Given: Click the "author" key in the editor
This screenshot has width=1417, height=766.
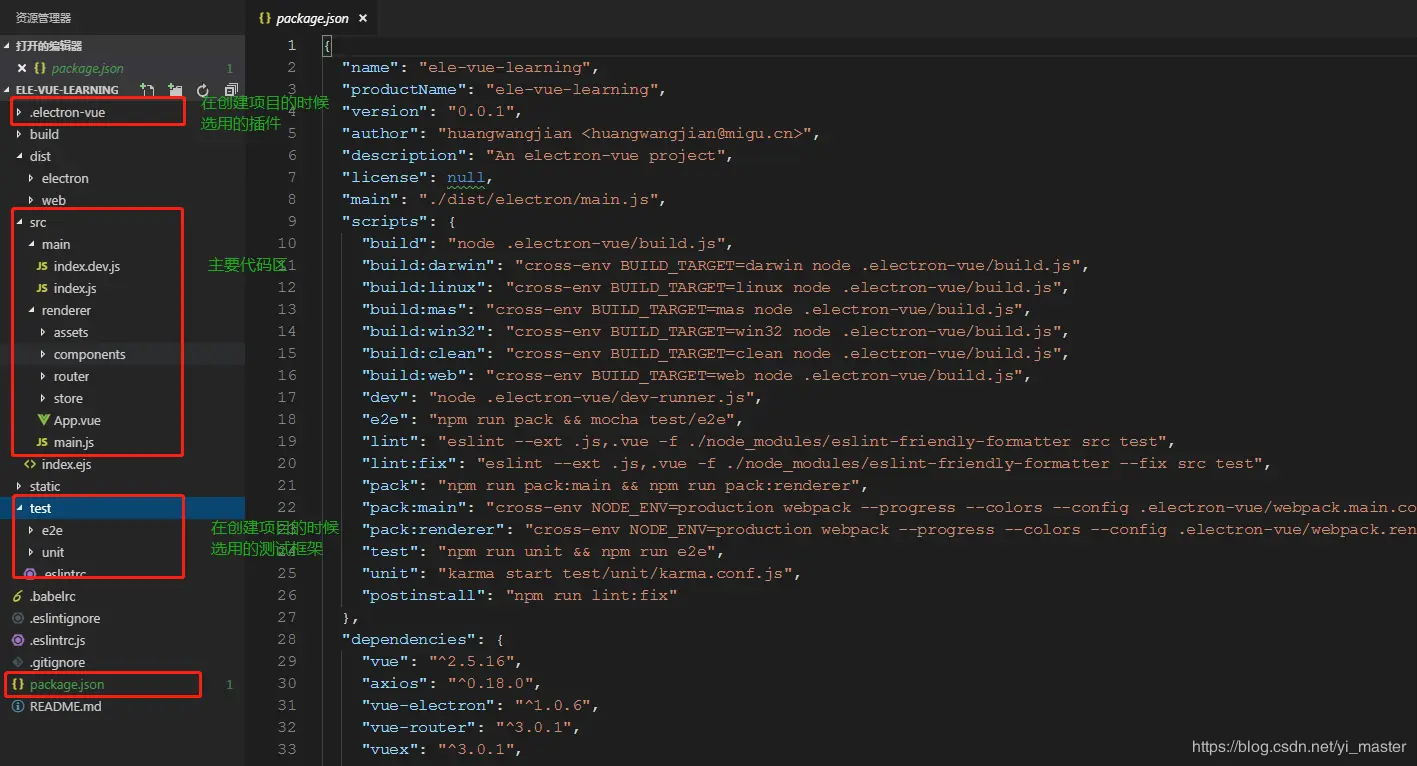Looking at the screenshot, I should coord(380,134).
